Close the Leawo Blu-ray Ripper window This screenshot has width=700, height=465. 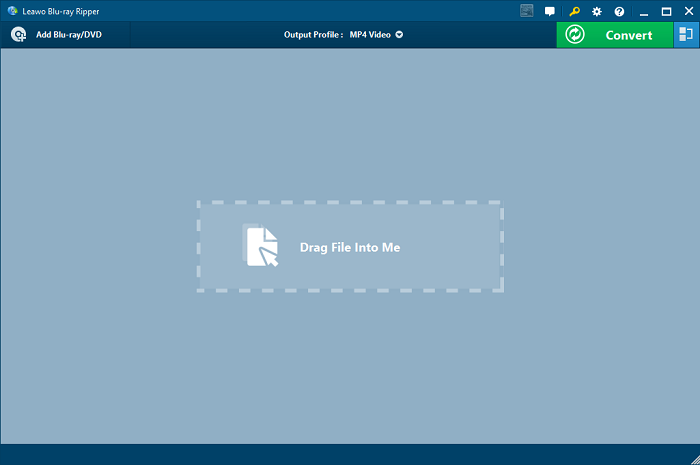(689, 12)
